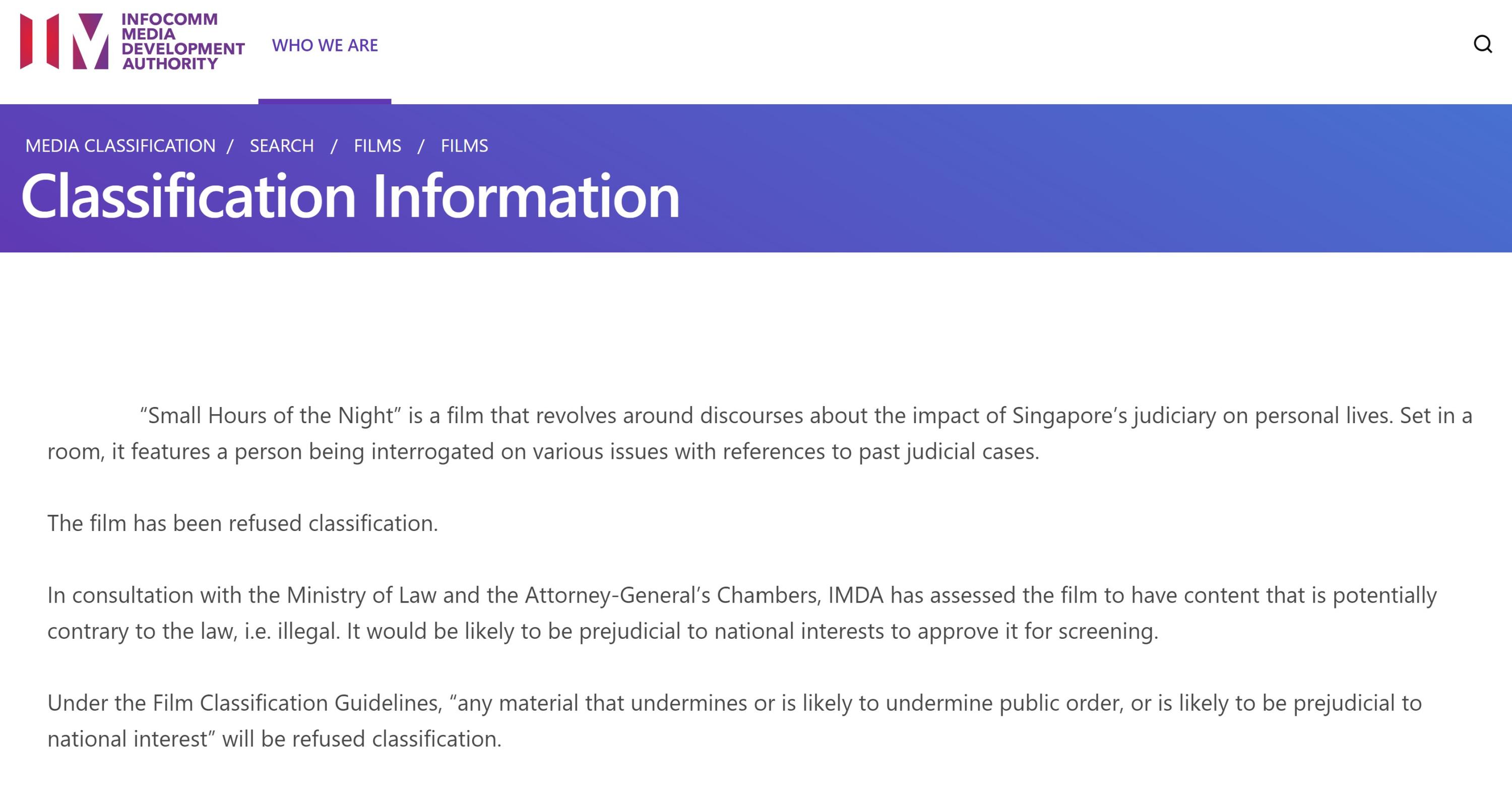Open the SEARCH breadcrumb link

pyautogui.click(x=282, y=146)
